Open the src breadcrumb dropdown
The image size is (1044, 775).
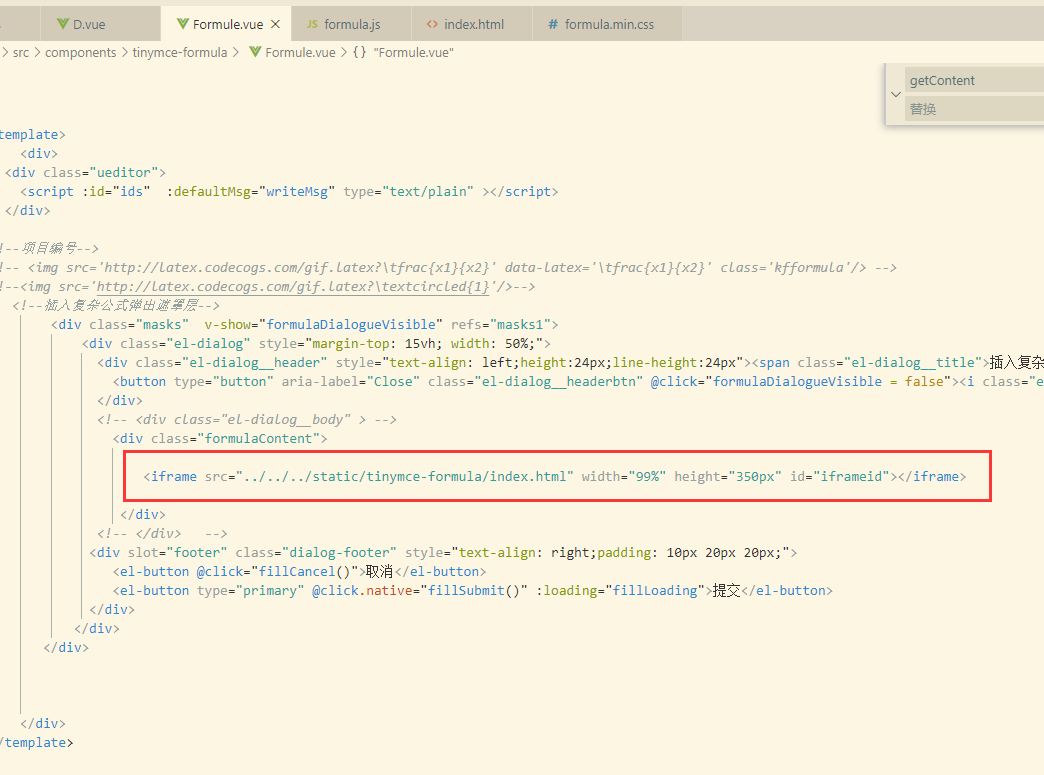(x=20, y=52)
